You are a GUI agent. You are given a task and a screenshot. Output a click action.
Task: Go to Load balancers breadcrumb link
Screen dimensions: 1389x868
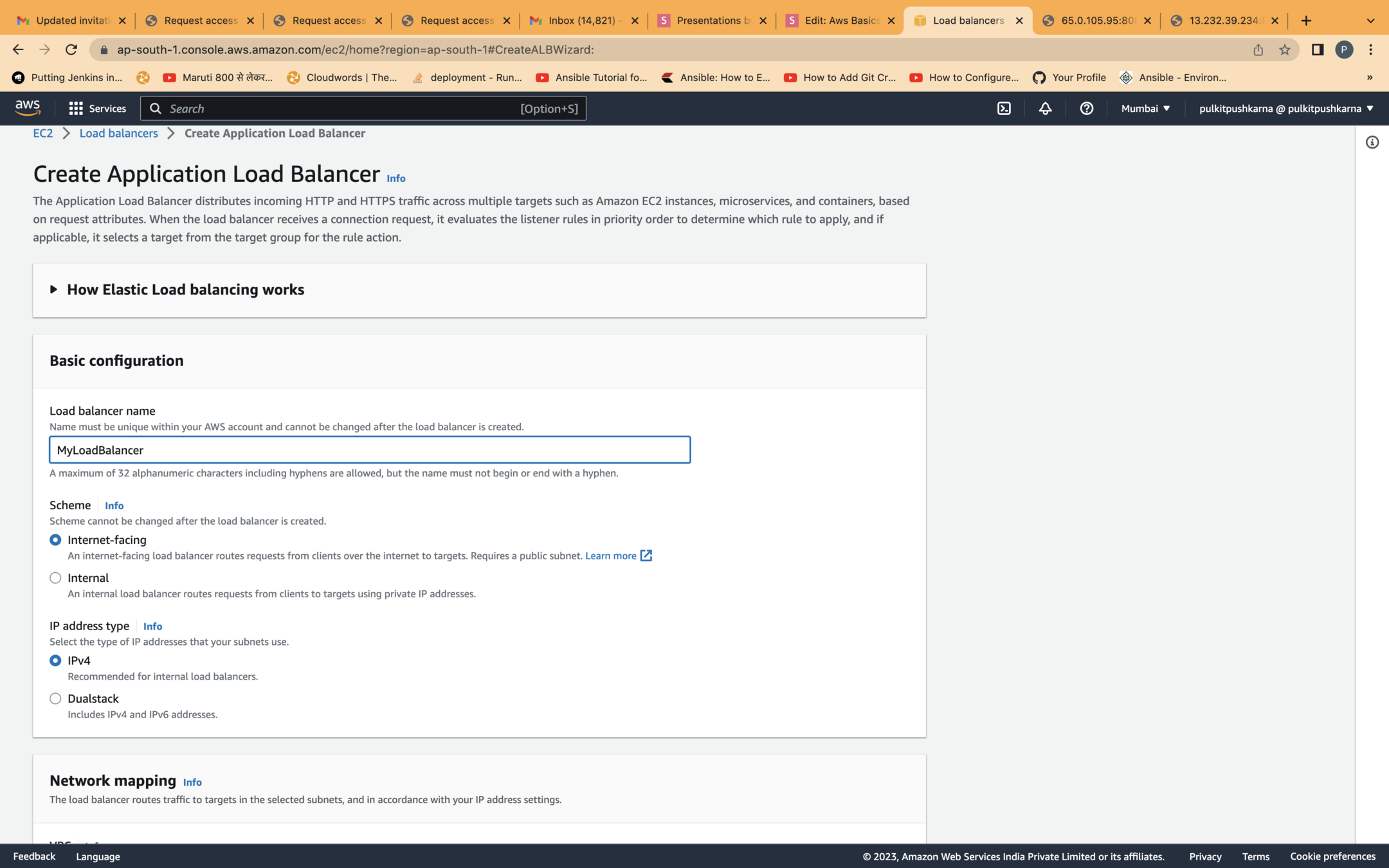point(118,133)
